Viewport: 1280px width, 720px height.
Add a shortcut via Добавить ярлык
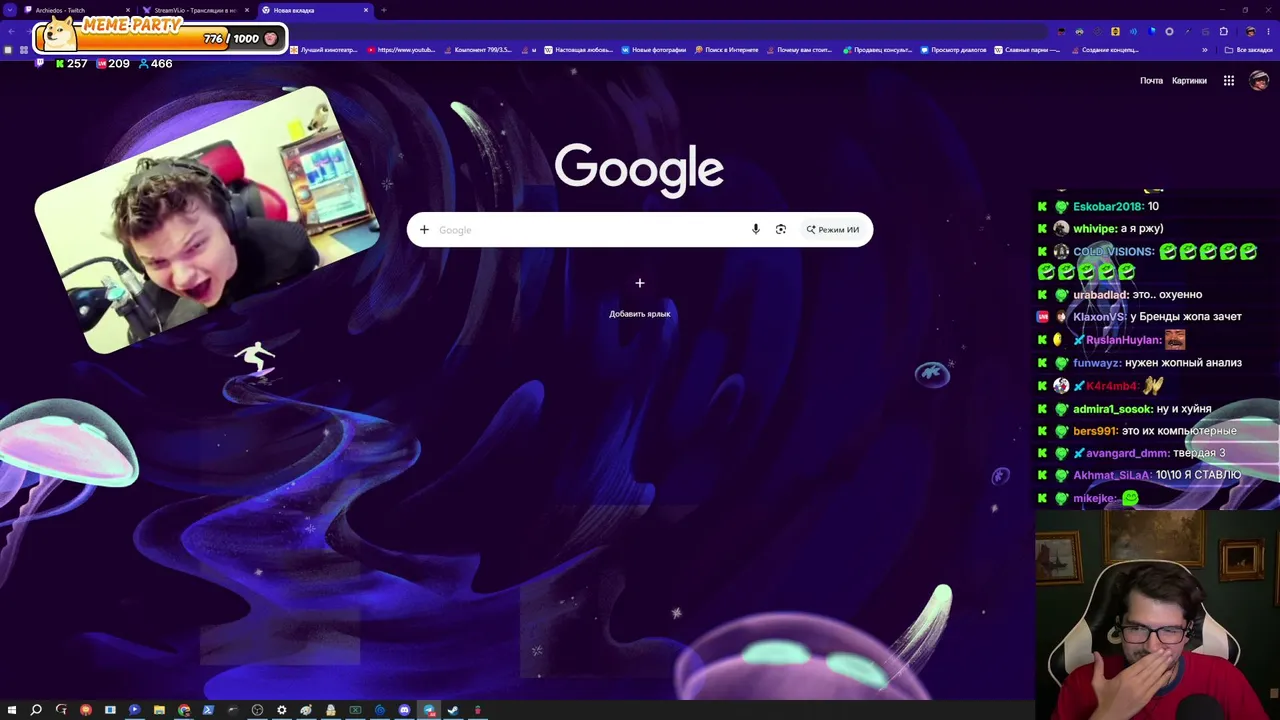[640, 297]
